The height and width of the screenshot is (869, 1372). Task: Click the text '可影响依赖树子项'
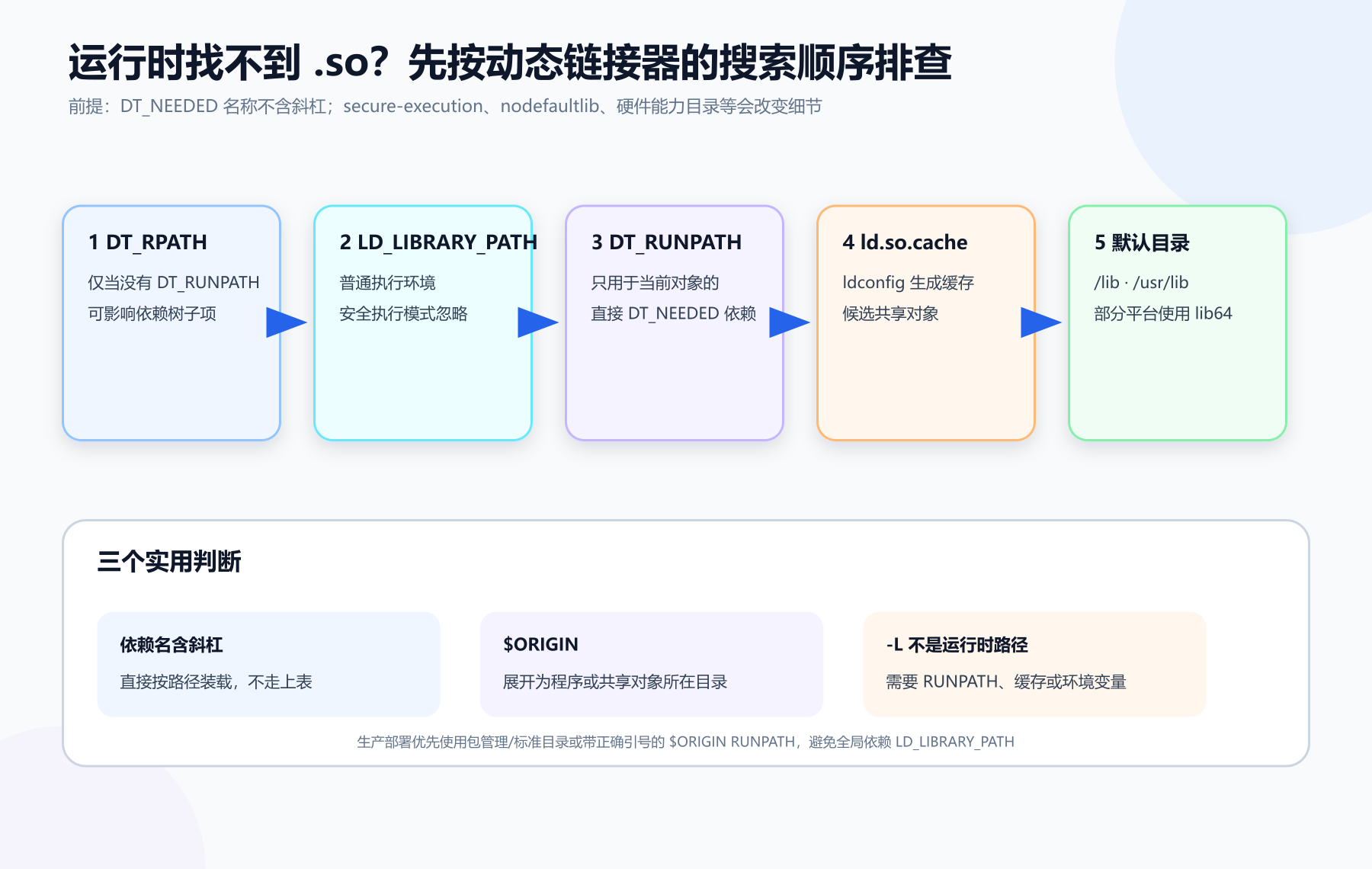pos(152,314)
